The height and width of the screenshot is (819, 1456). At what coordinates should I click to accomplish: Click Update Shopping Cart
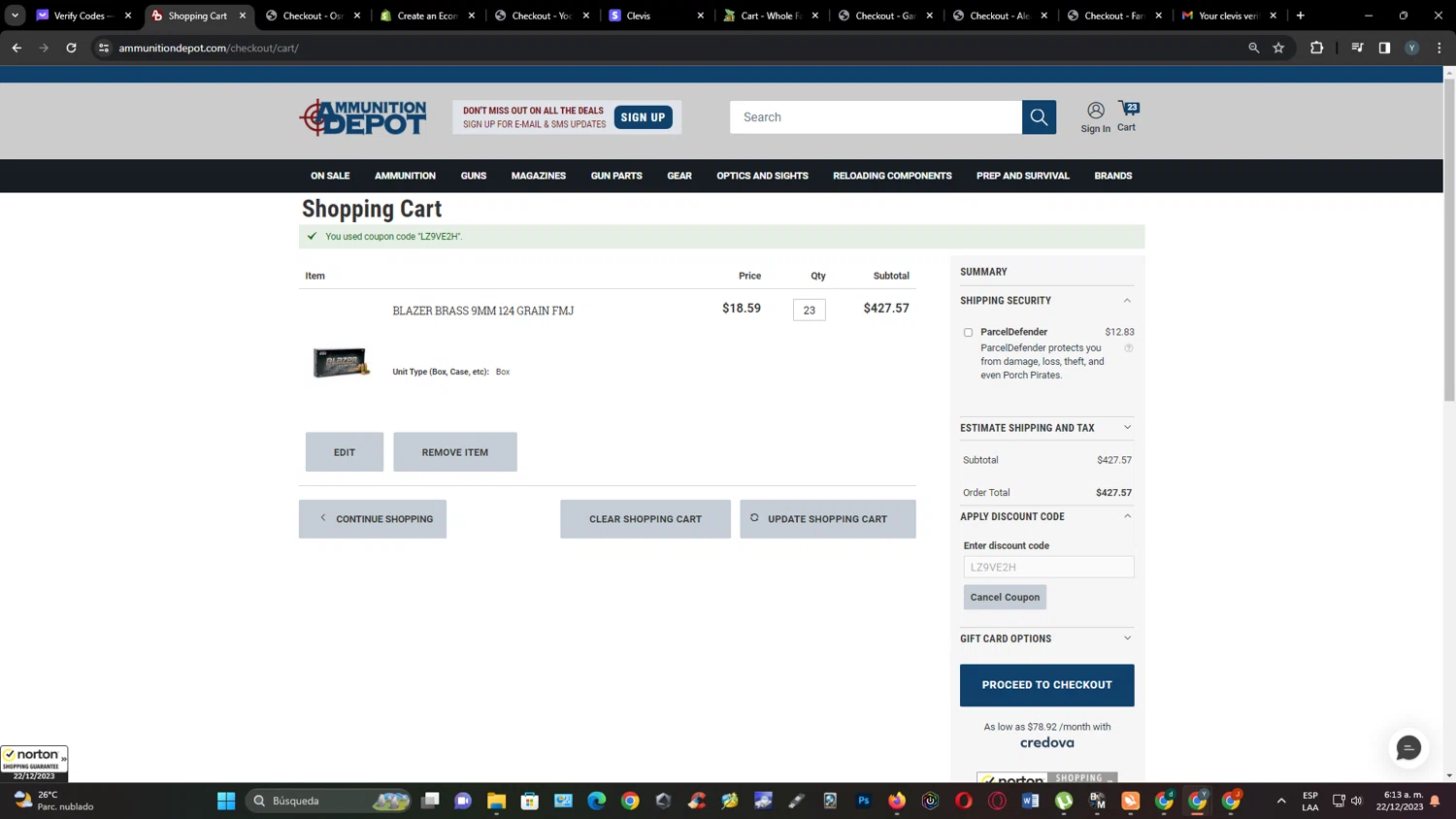coord(828,519)
